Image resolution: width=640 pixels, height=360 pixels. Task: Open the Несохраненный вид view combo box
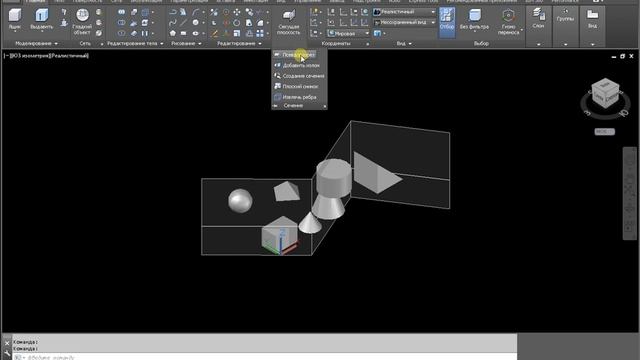[404, 22]
